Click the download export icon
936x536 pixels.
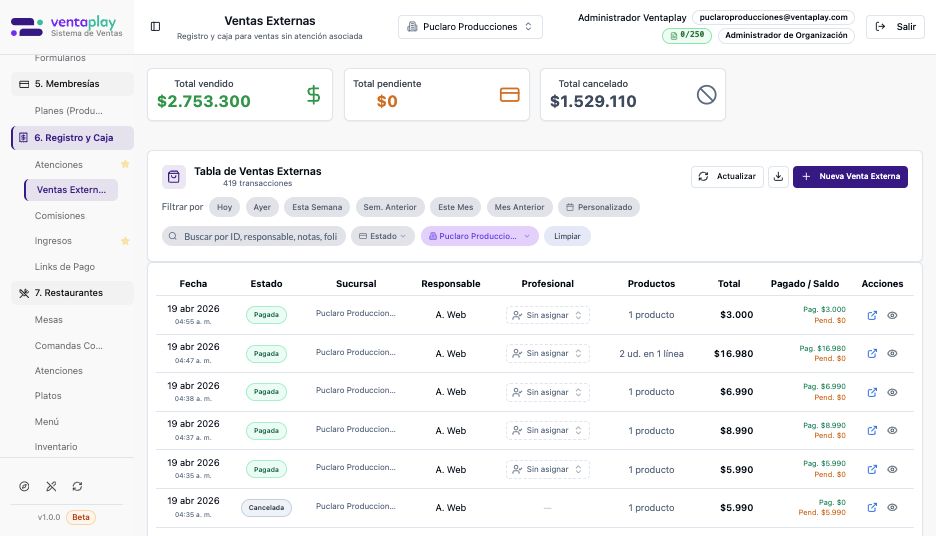(x=778, y=177)
